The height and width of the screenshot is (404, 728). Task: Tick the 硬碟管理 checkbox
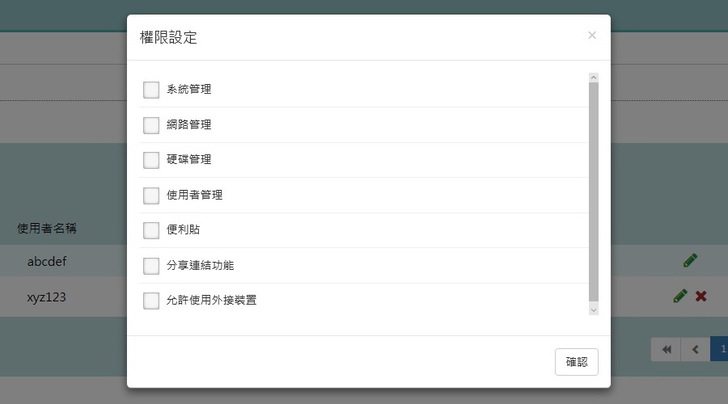tap(151, 160)
